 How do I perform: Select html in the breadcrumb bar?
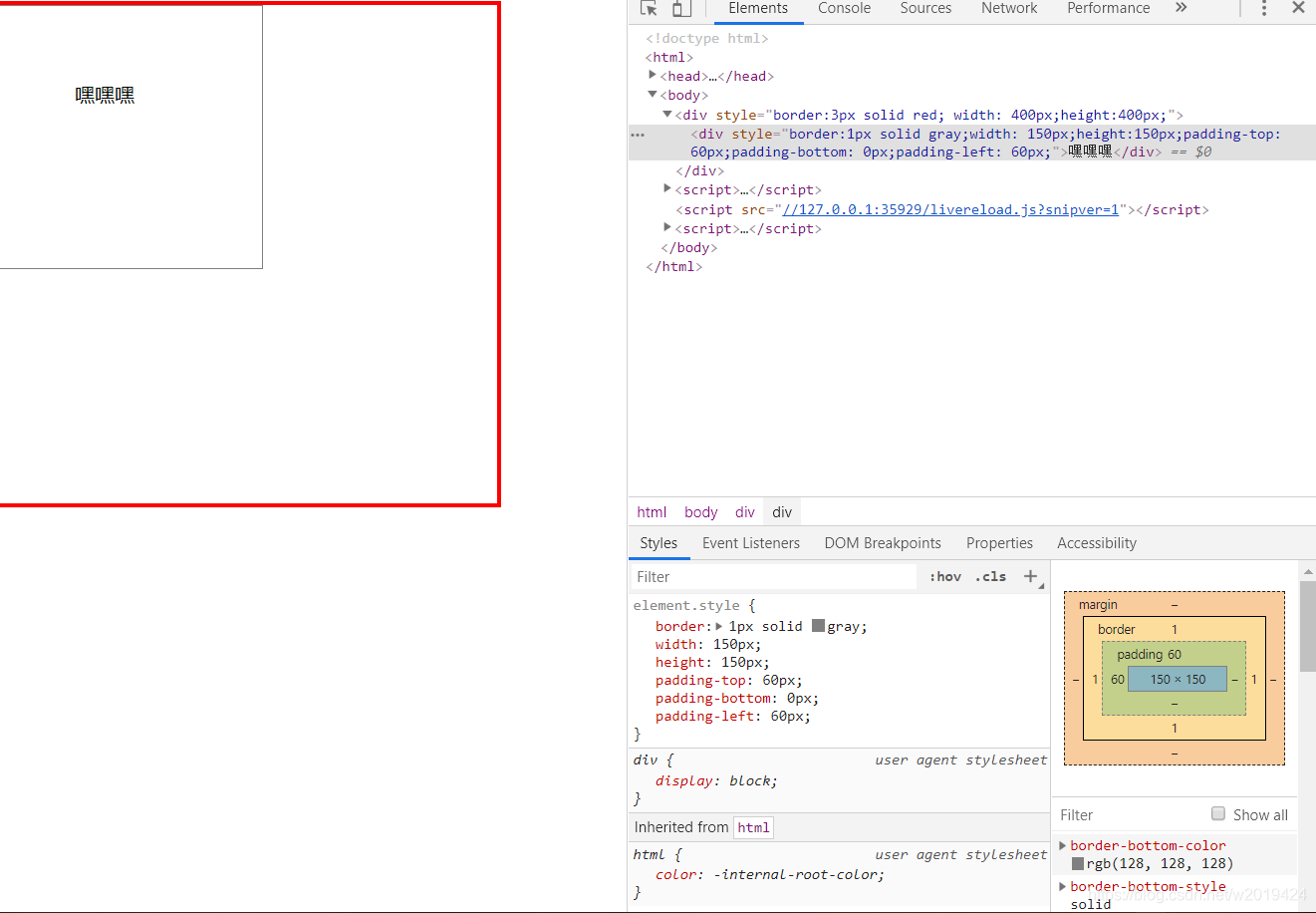pos(652,512)
